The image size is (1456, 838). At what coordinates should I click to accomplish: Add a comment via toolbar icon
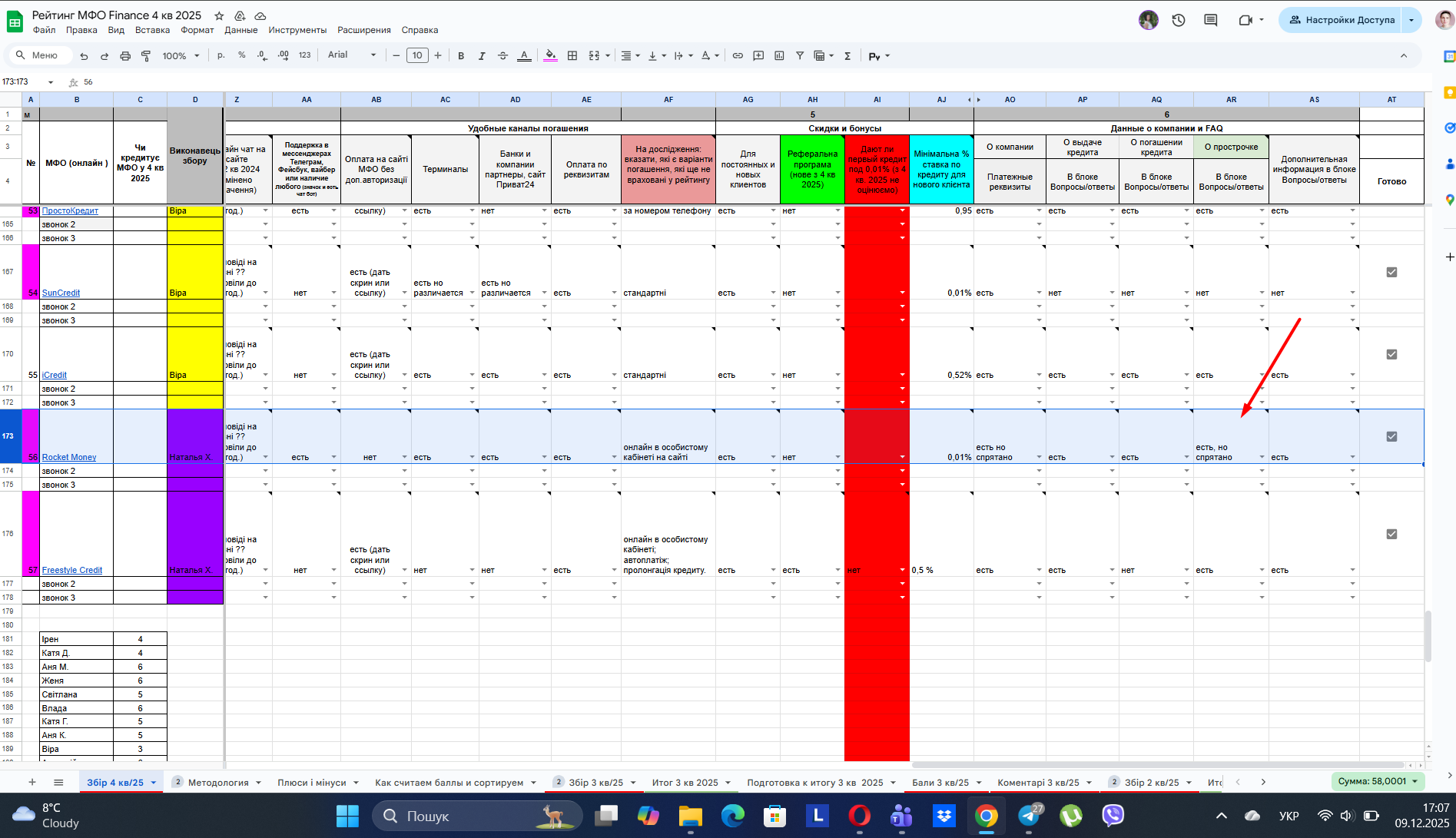tap(758, 56)
